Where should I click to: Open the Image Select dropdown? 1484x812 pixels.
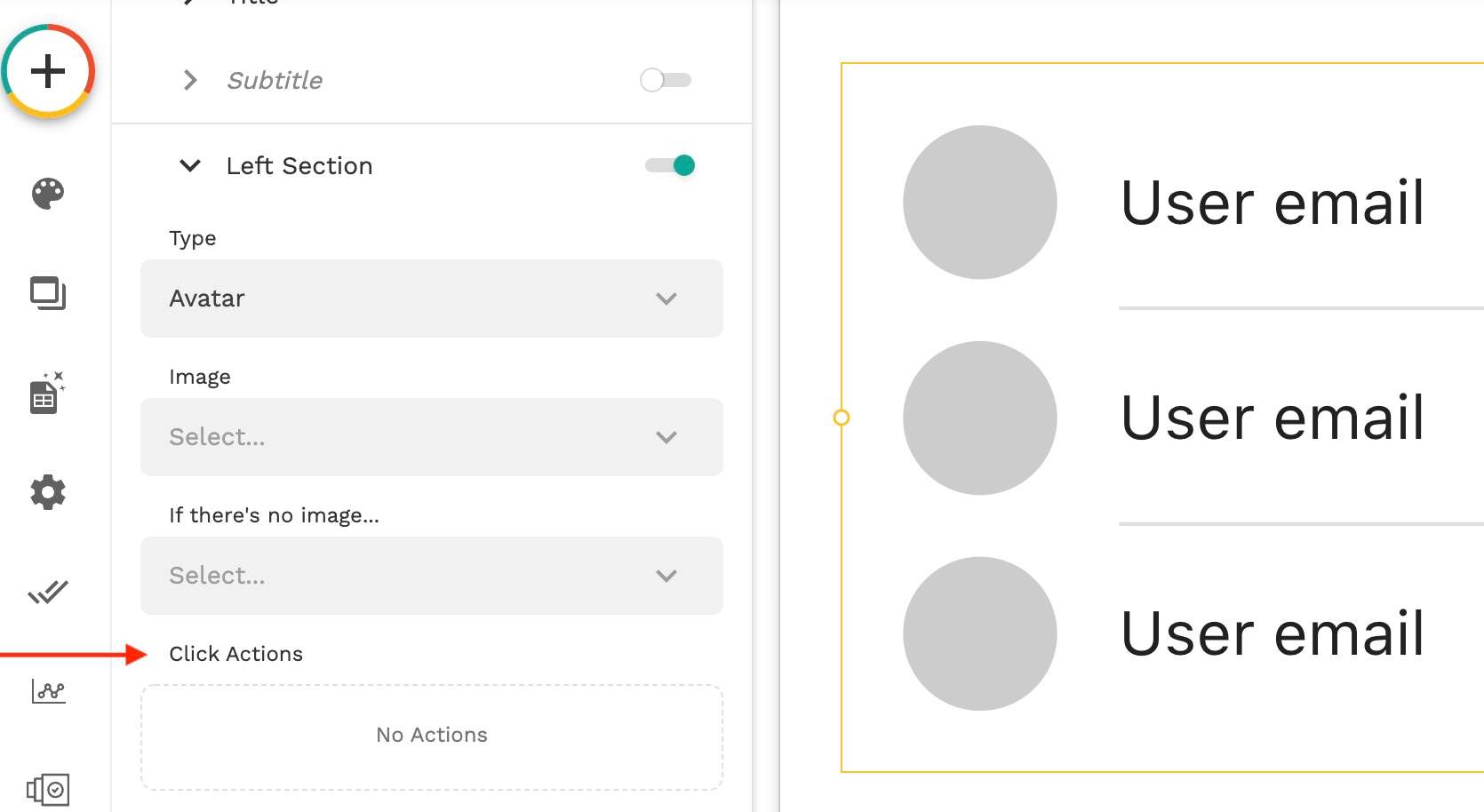point(432,437)
